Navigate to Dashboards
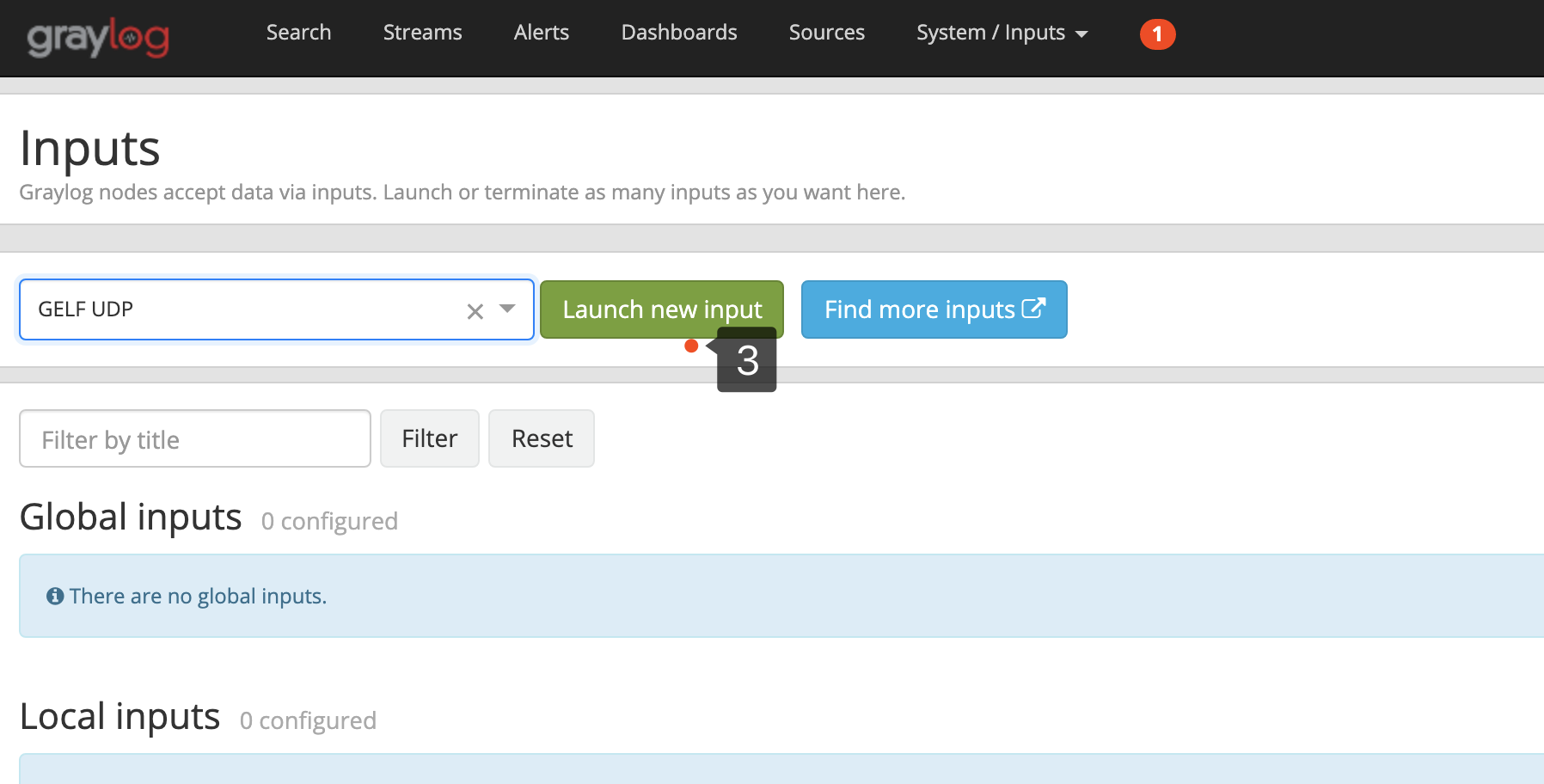The image size is (1544, 784). pyautogui.click(x=679, y=33)
